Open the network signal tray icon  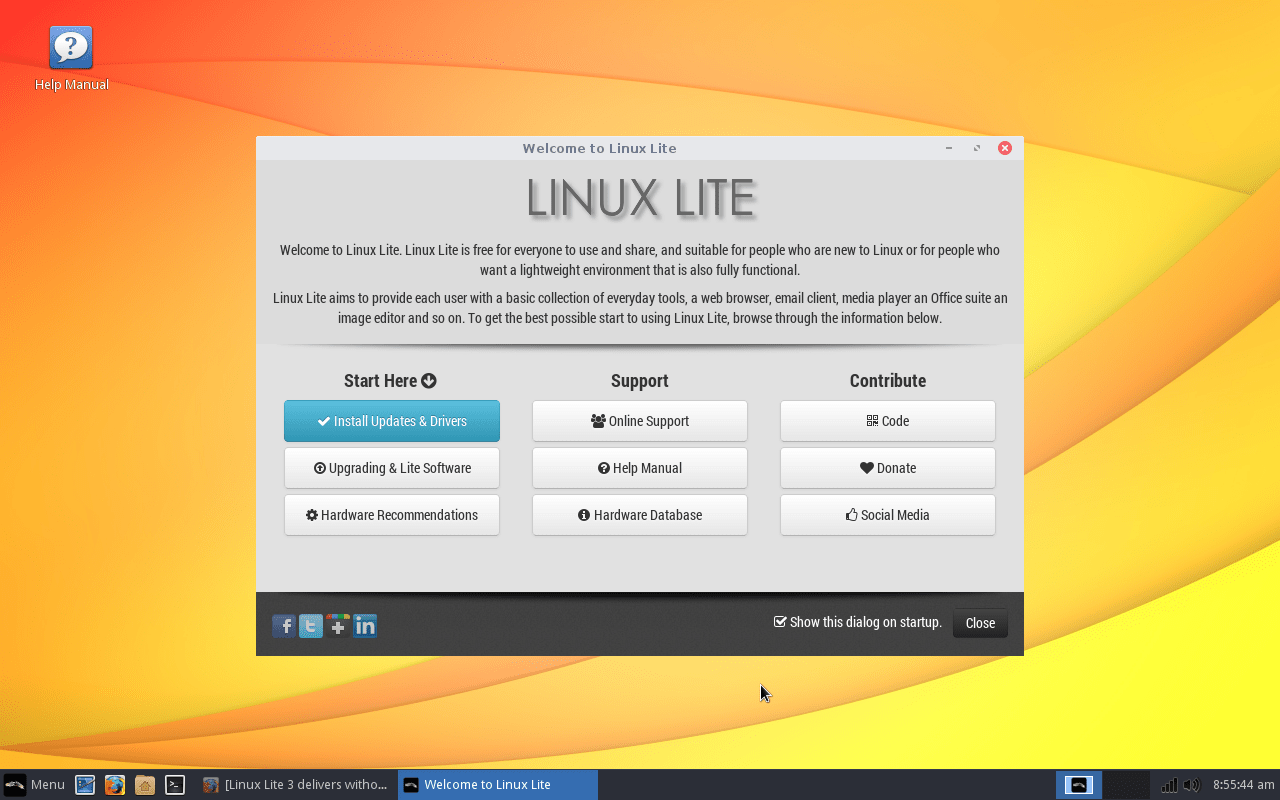[1168, 785]
